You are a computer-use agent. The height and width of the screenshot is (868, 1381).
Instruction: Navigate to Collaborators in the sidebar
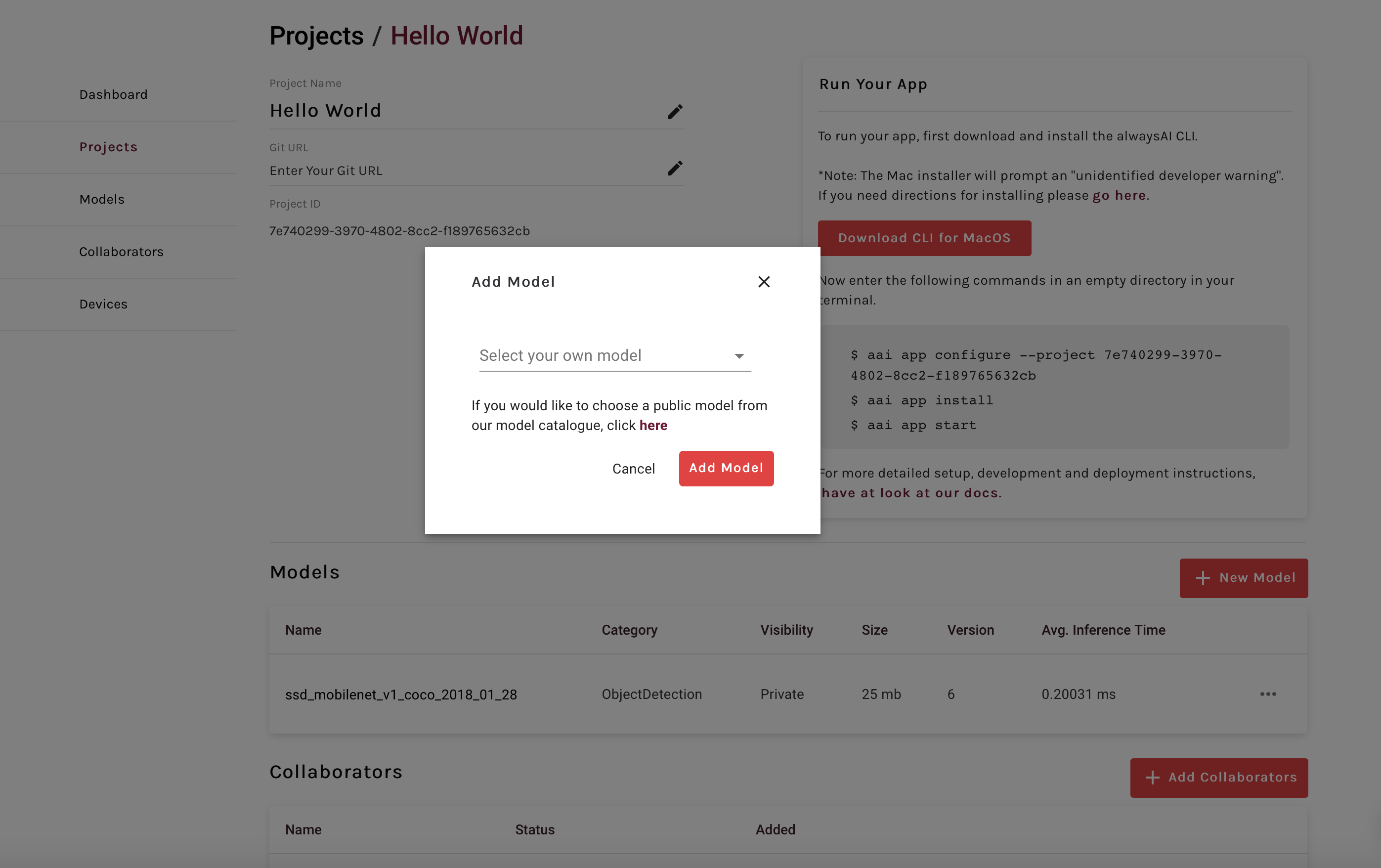tap(122, 252)
